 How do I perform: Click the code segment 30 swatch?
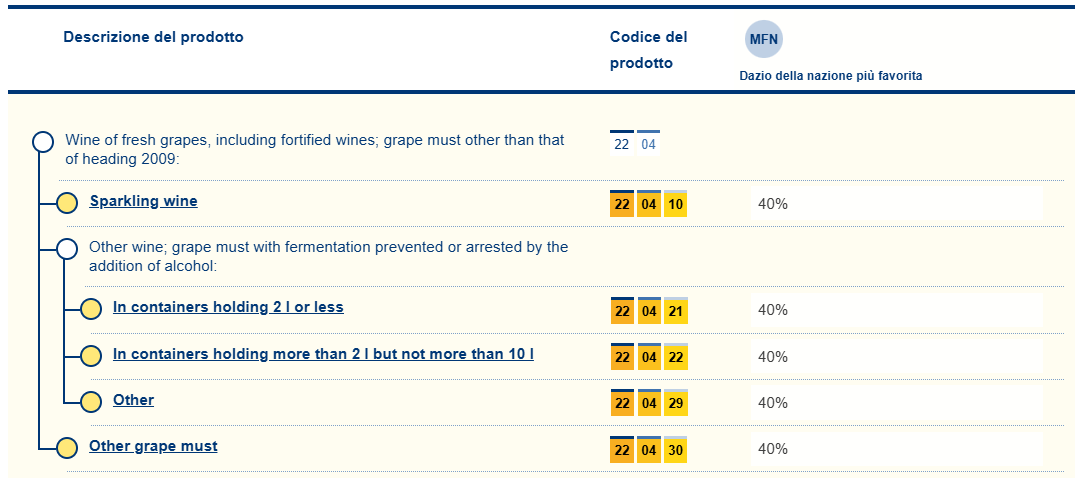[676, 450]
